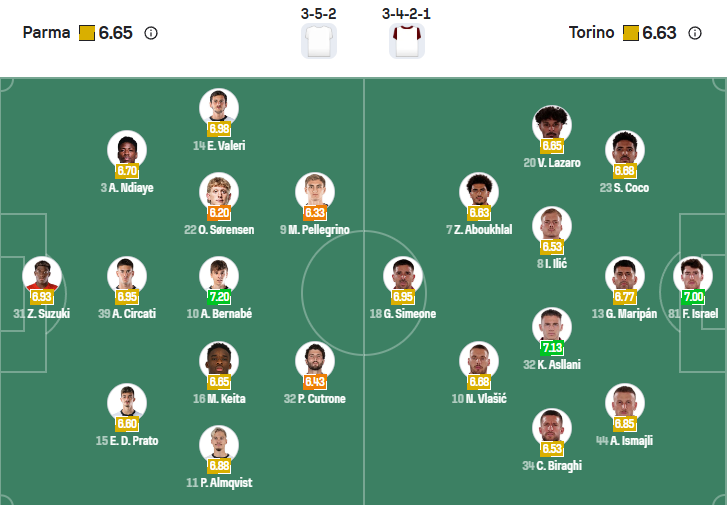
Task: Select the 3-5-2 formation label
Action: (x=319, y=13)
